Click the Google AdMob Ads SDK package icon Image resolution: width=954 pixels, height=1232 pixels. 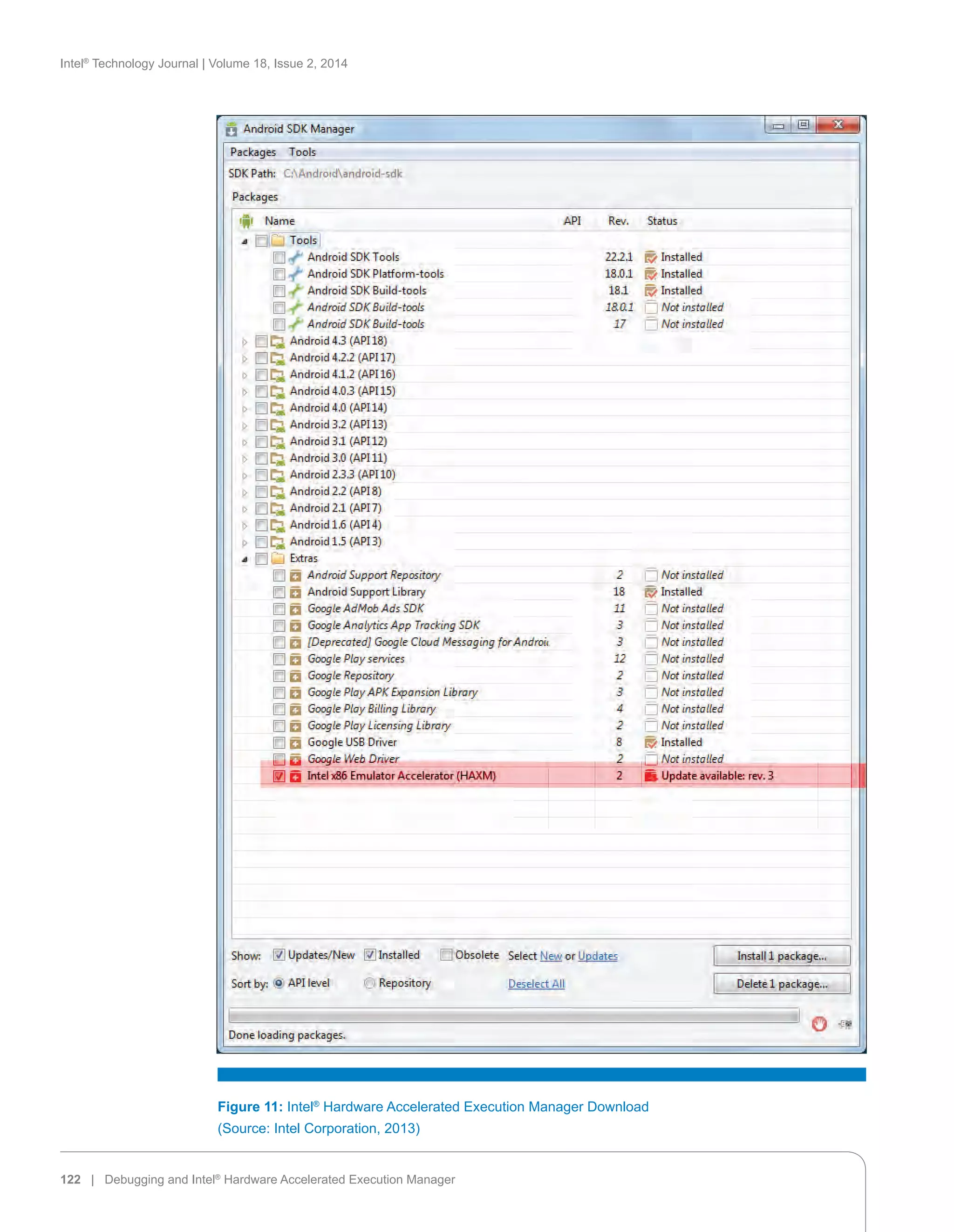coord(295,609)
